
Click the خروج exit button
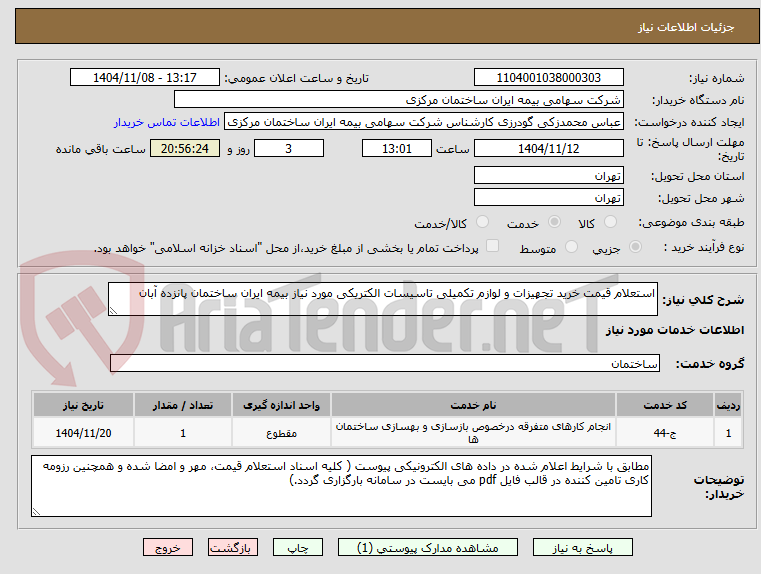(x=167, y=547)
